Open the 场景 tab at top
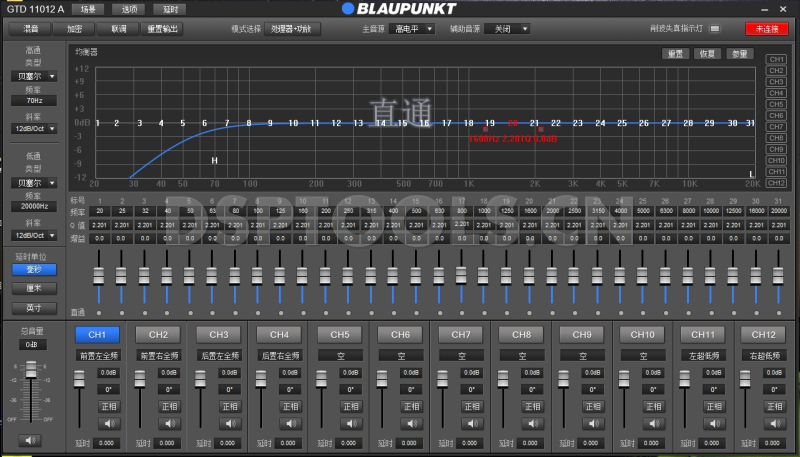 [89, 8]
